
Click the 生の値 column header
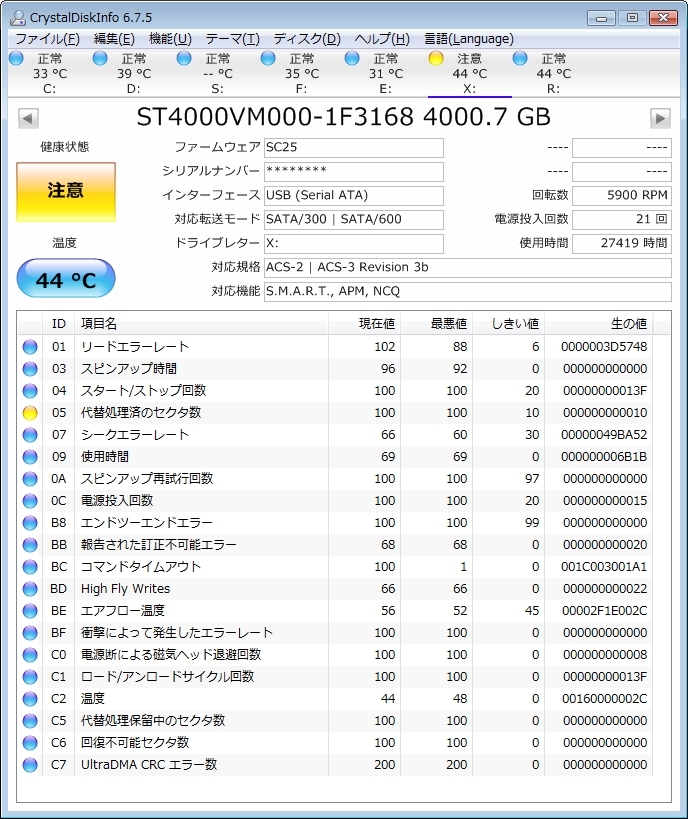click(x=599, y=324)
